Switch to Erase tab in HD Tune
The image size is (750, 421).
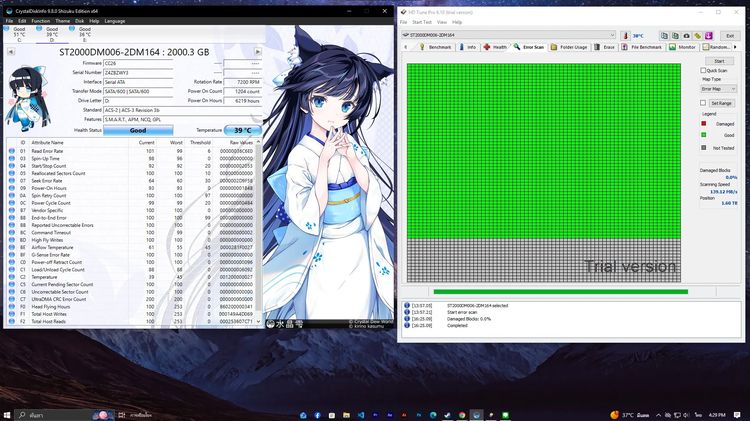[605, 47]
